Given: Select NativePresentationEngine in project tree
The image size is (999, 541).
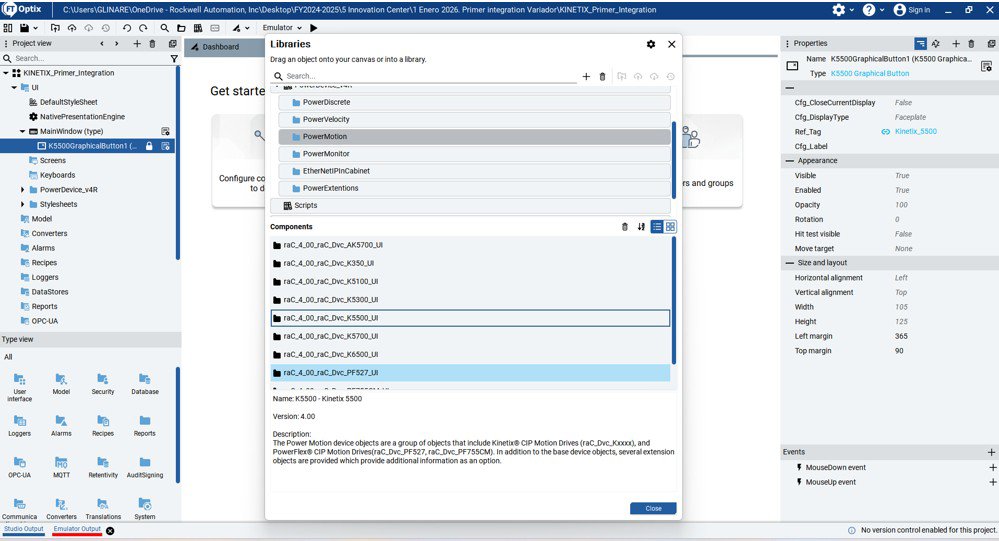Looking at the screenshot, I should pyautogui.click(x=82, y=117).
